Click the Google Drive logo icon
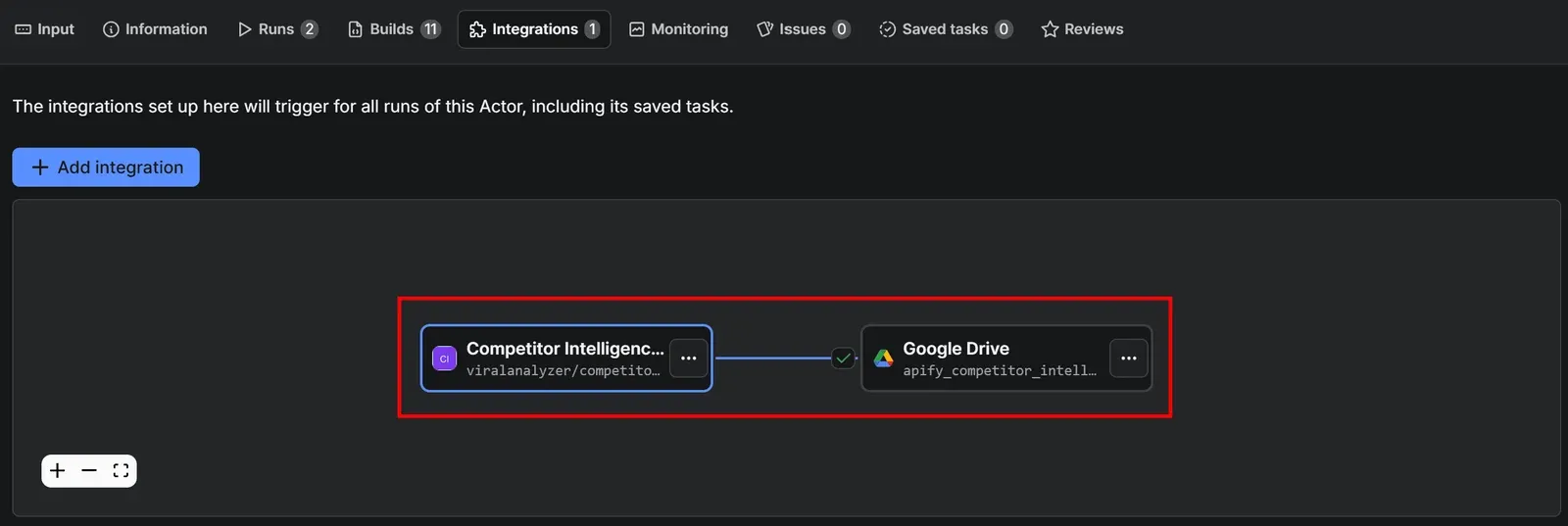 point(883,359)
